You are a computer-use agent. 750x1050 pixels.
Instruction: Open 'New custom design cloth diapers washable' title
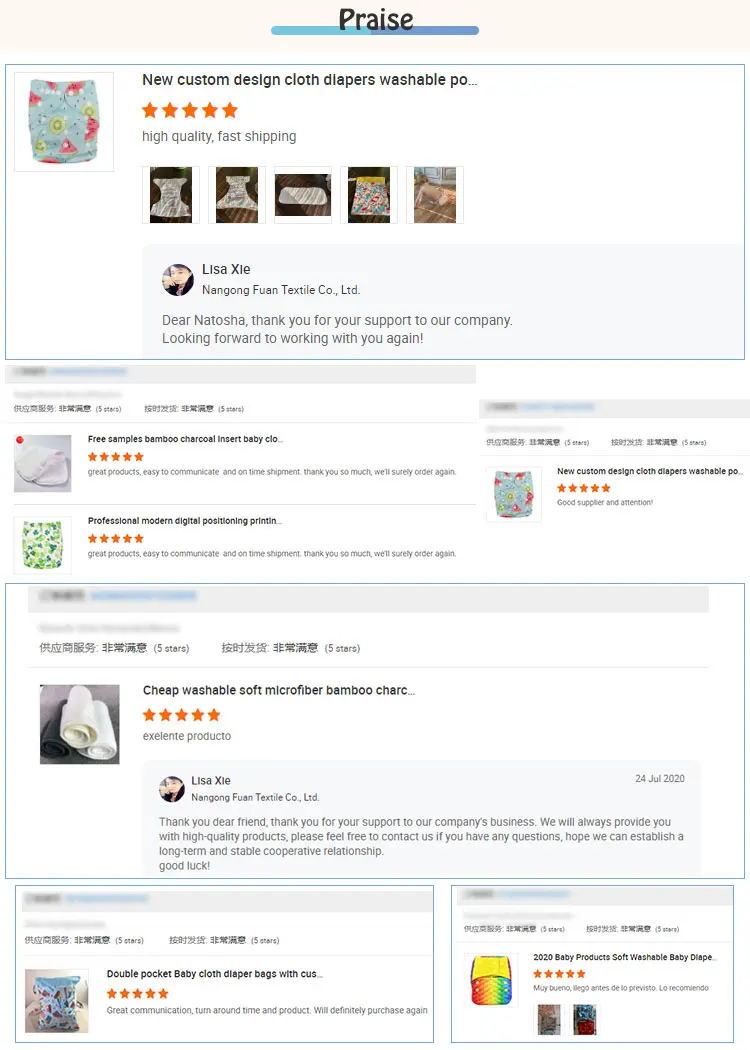[309, 80]
